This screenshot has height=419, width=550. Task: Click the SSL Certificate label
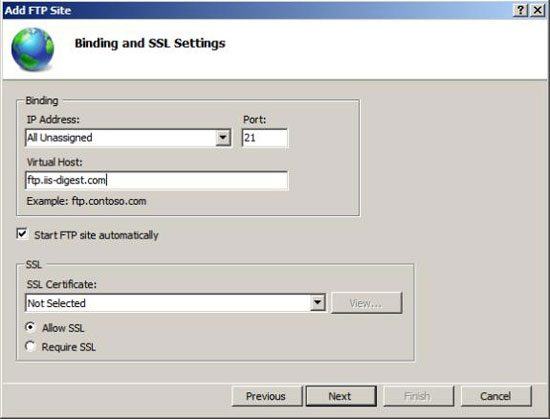point(61,284)
